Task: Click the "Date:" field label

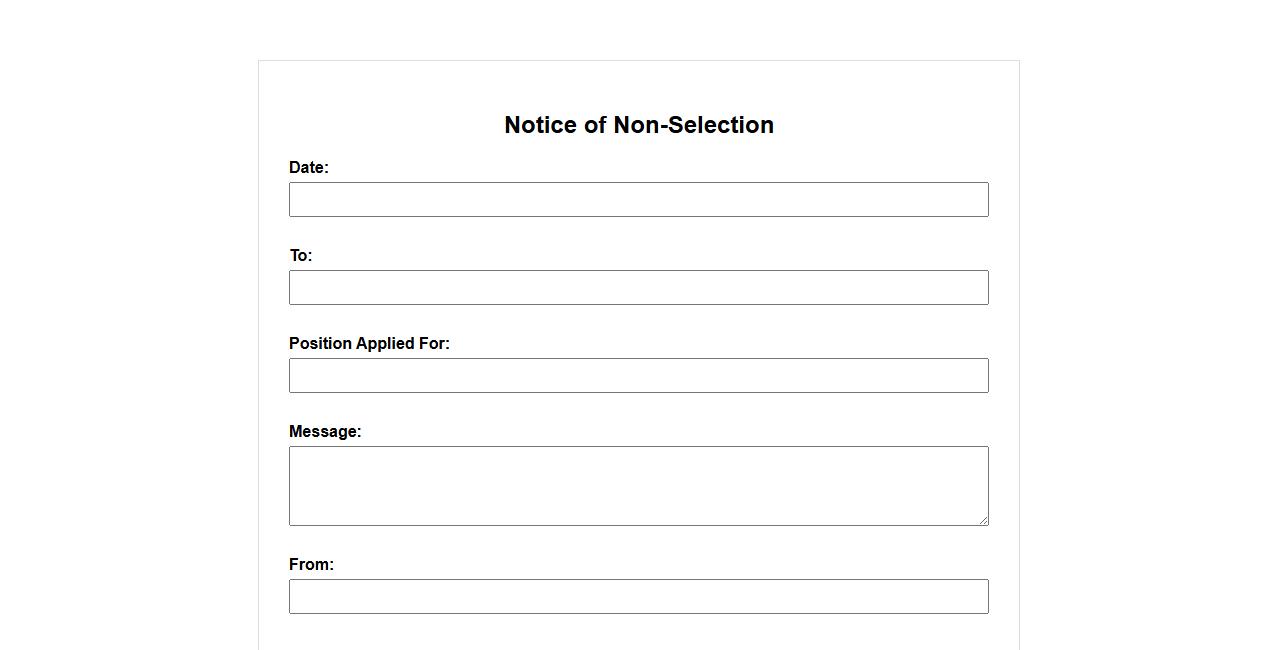Action: coord(309,167)
